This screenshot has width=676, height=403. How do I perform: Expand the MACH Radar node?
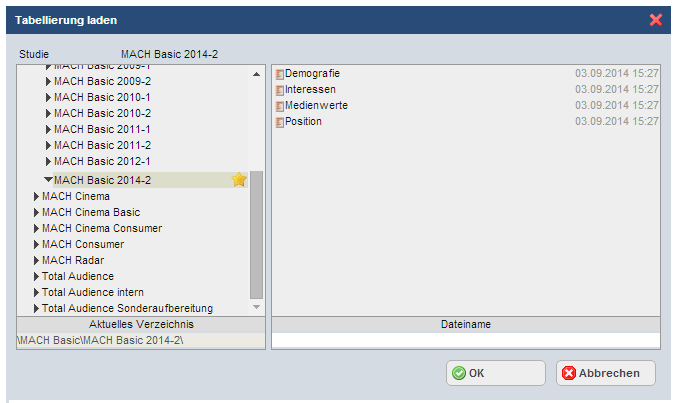(x=36, y=260)
